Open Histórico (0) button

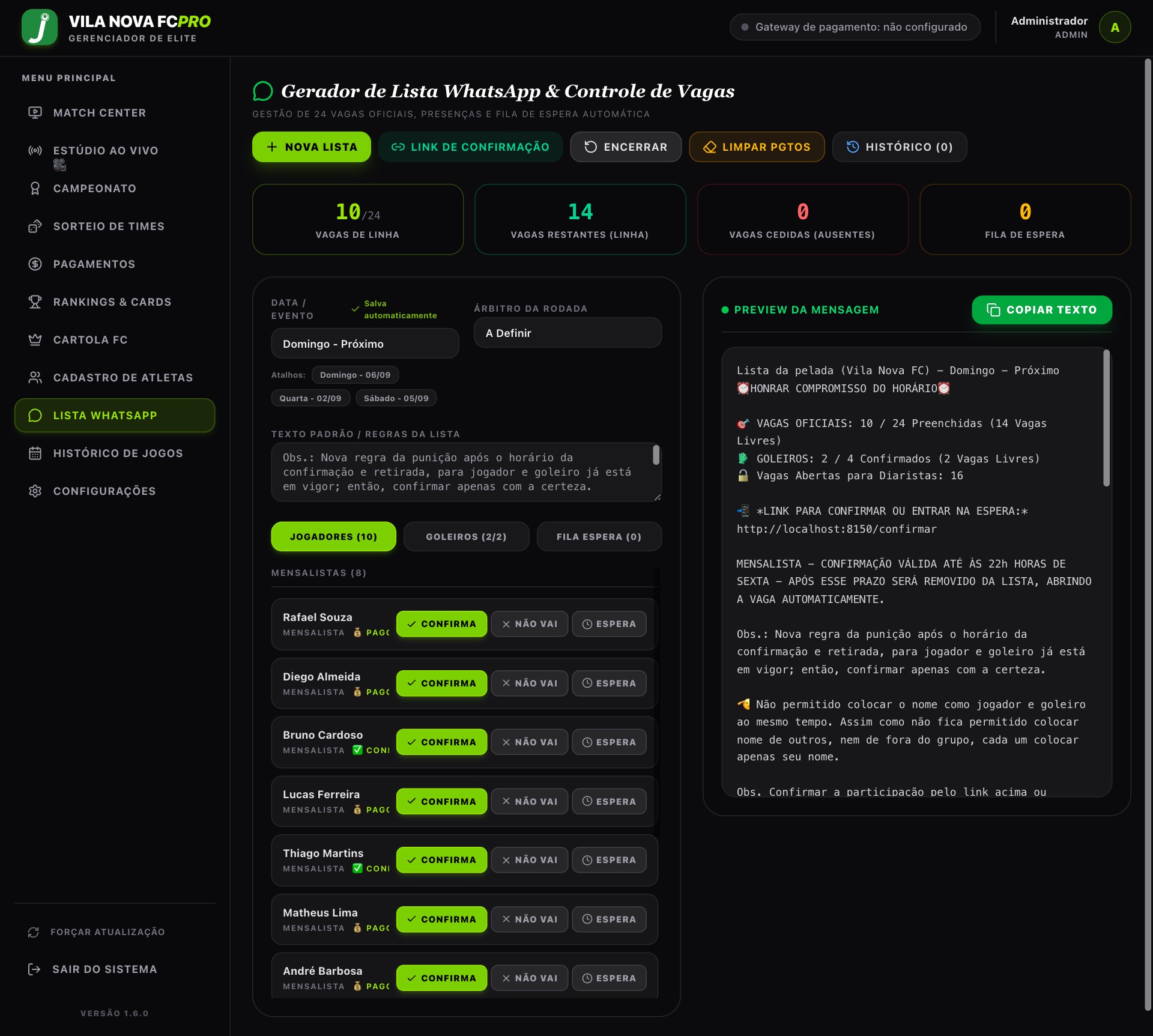point(900,147)
